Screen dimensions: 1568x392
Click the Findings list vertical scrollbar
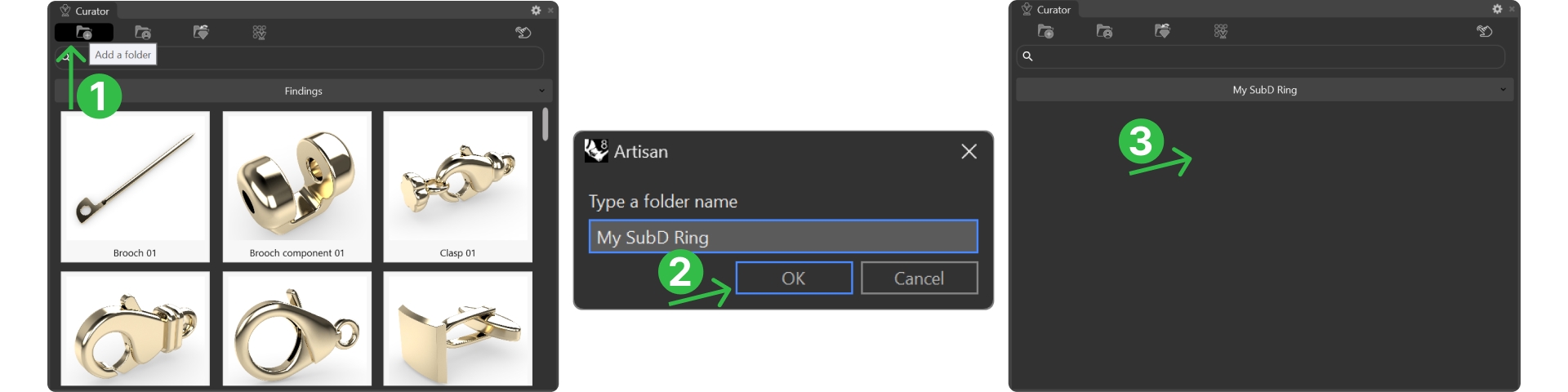(x=545, y=124)
